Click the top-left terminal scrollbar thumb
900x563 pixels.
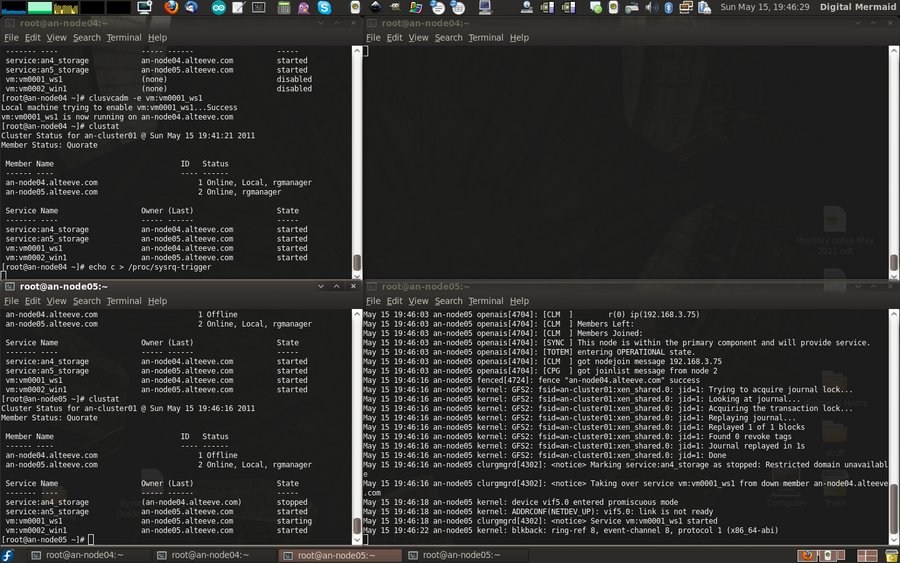pos(357,262)
